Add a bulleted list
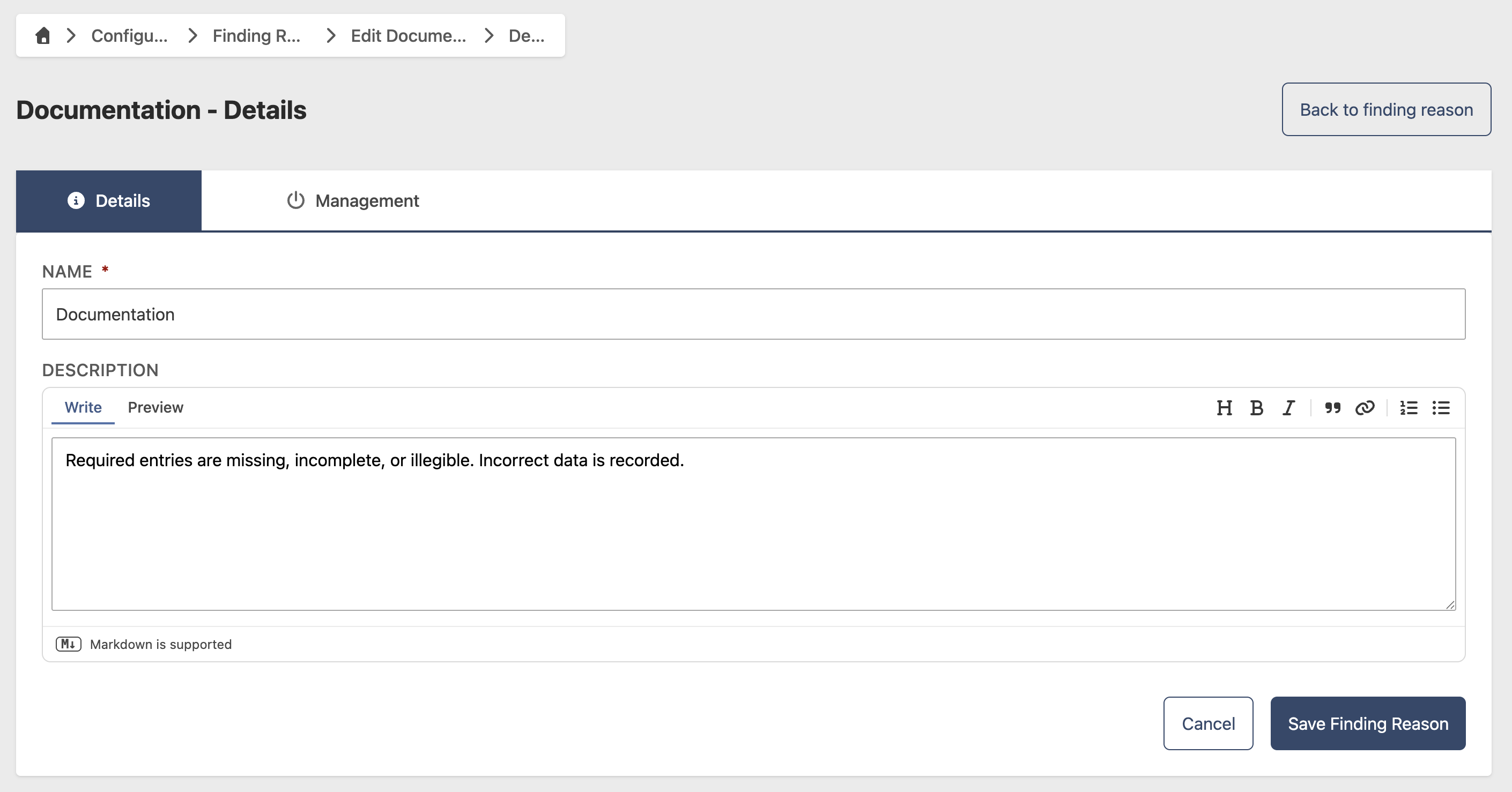 tap(1441, 408)
